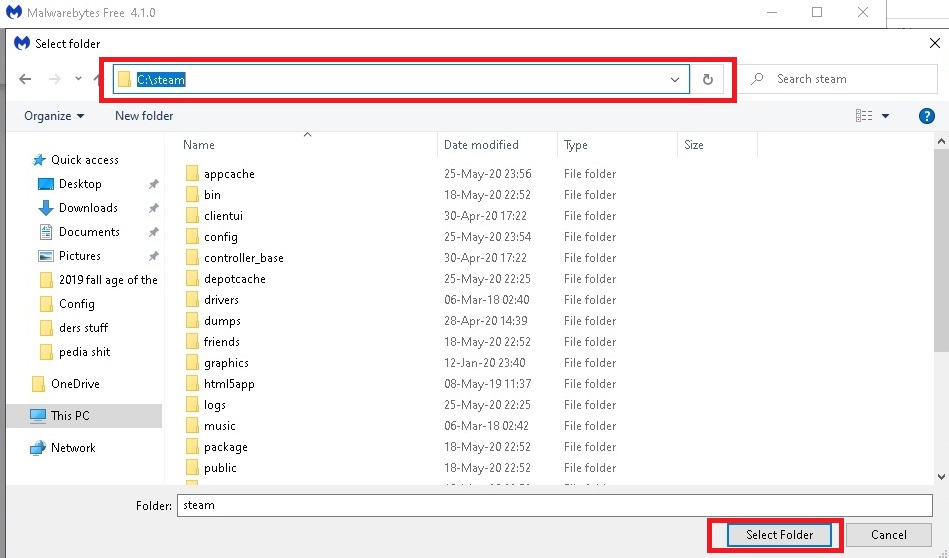
Task: Click the Search steam field
Action: (839, 79)
